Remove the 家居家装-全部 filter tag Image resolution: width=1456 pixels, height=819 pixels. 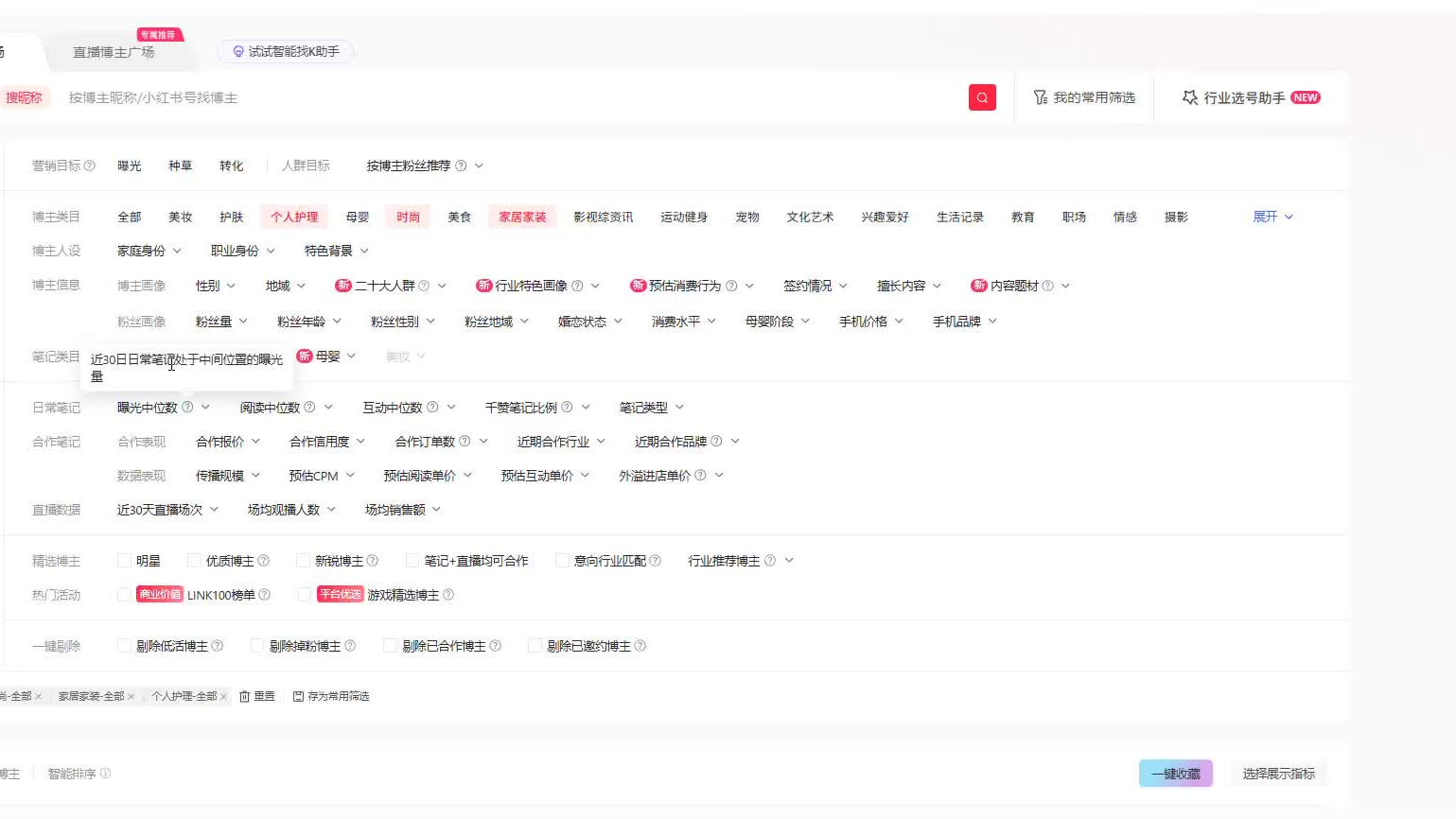131,696
